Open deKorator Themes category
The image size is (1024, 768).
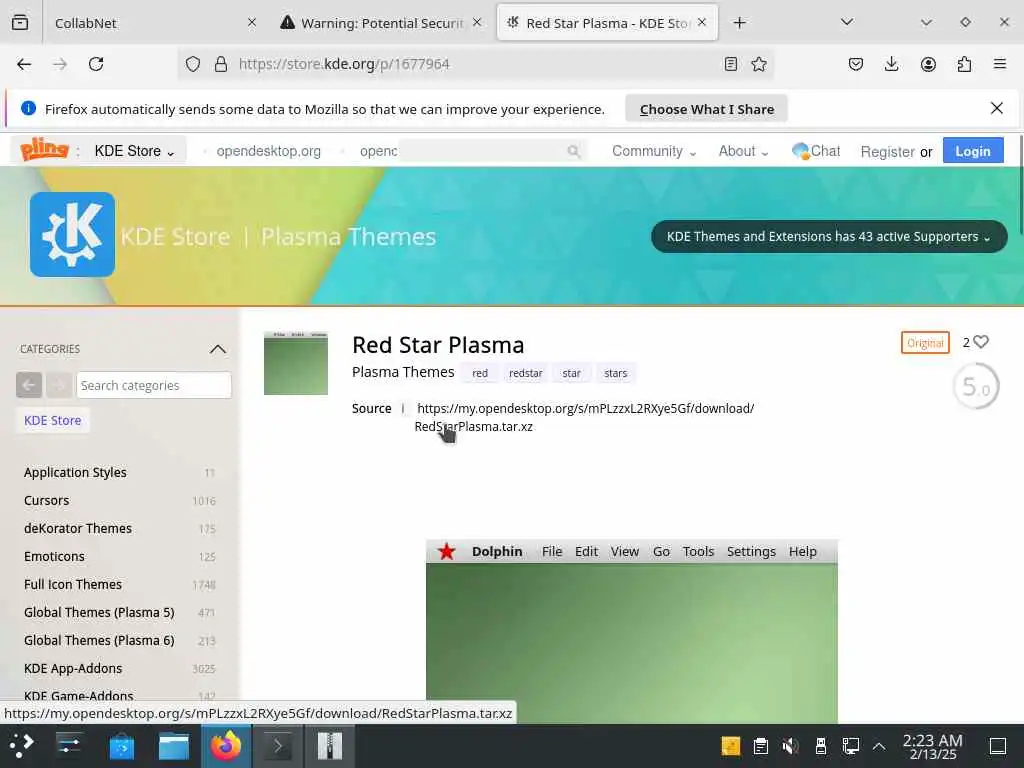78,528
